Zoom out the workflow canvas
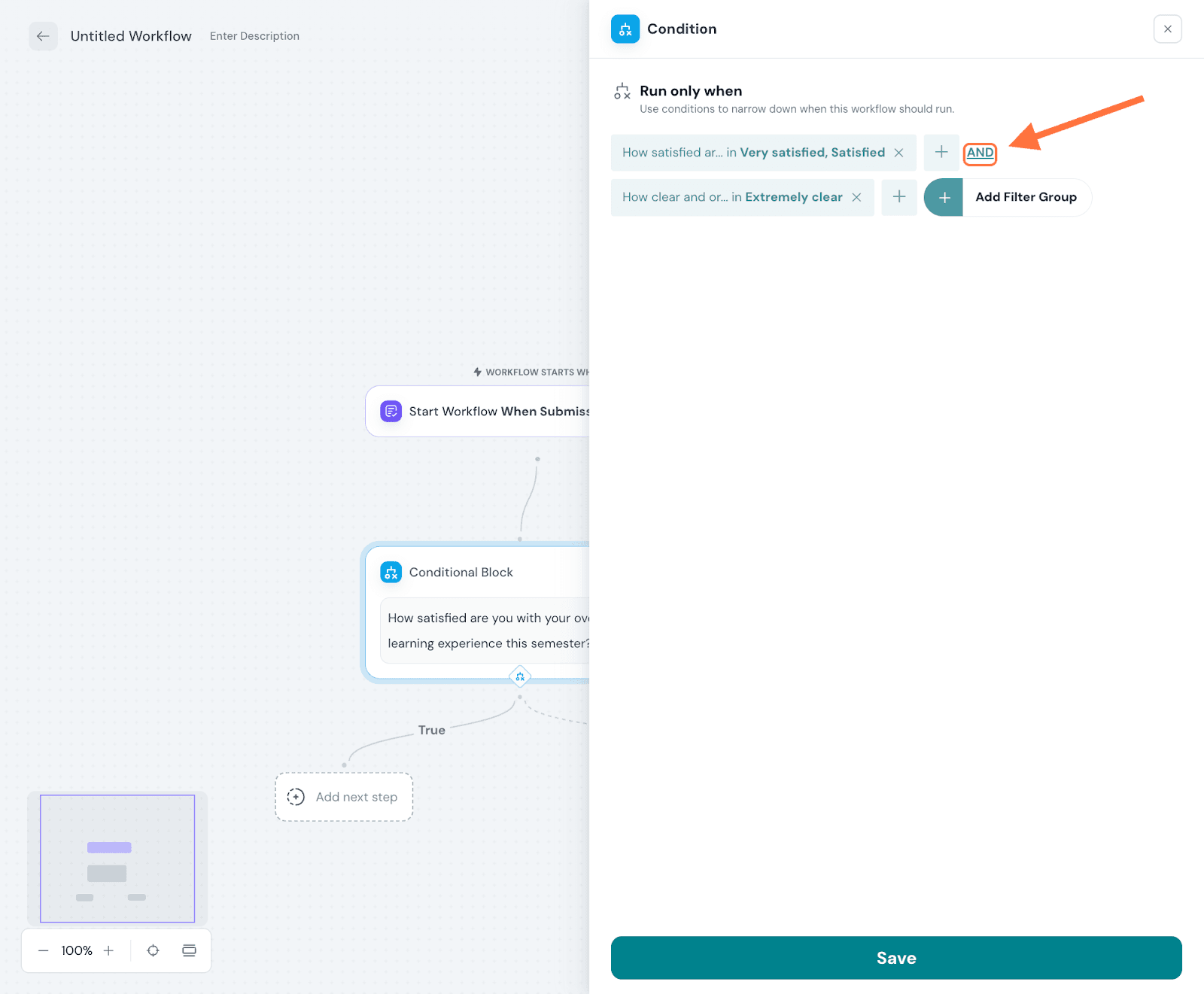This screenshot has height=994, width=1204. (x=44, y=950)
